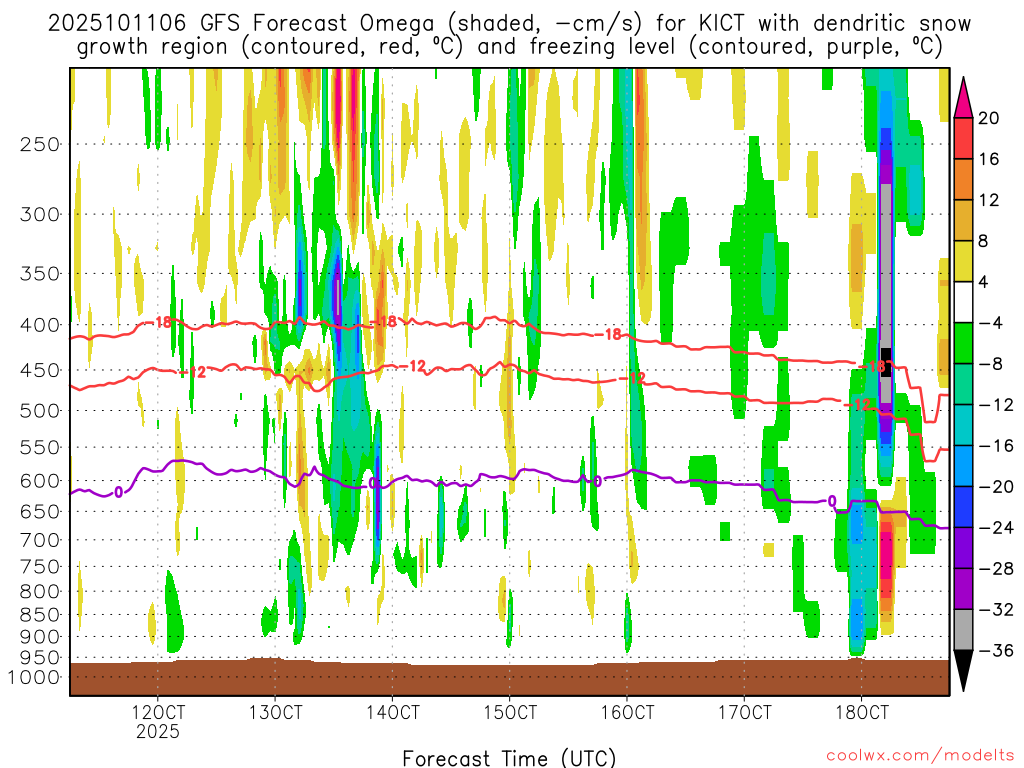Screen dimensions: 1024x768
Task: Click the 900 pressure level label
Action: [x=40, y=636]
